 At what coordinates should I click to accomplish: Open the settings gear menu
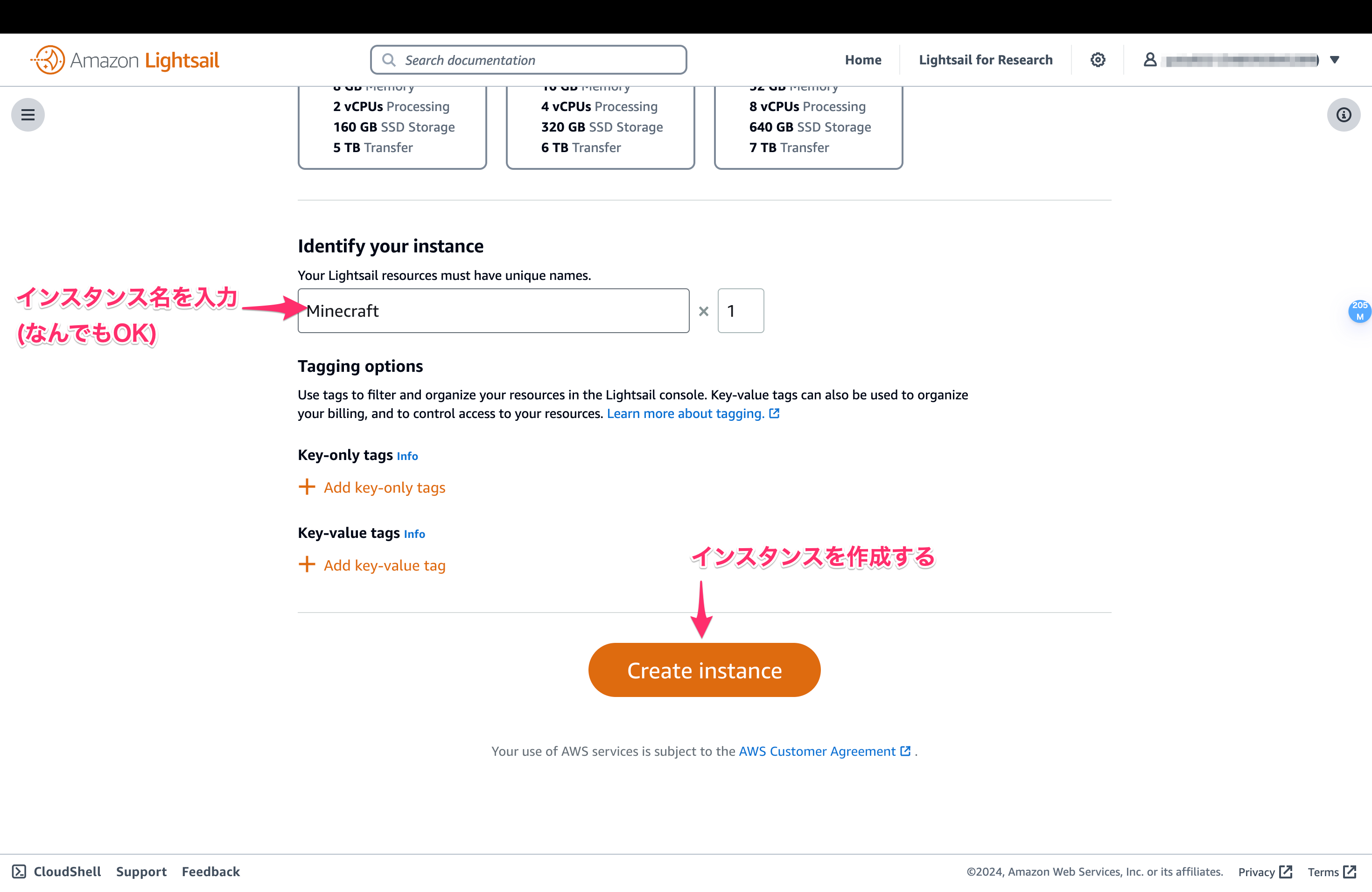1098,59
